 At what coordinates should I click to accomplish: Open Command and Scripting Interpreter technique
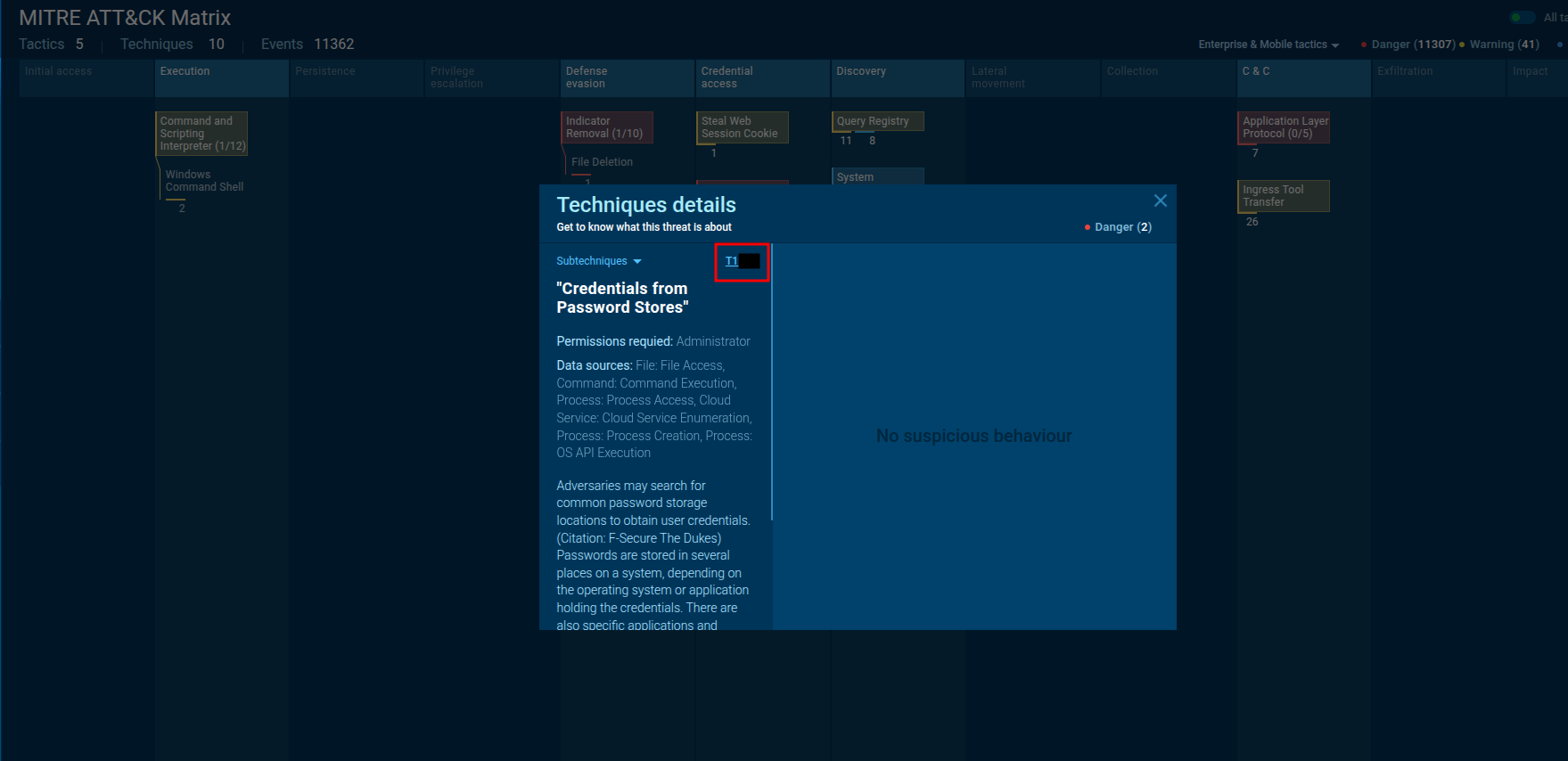pos(201,134)
